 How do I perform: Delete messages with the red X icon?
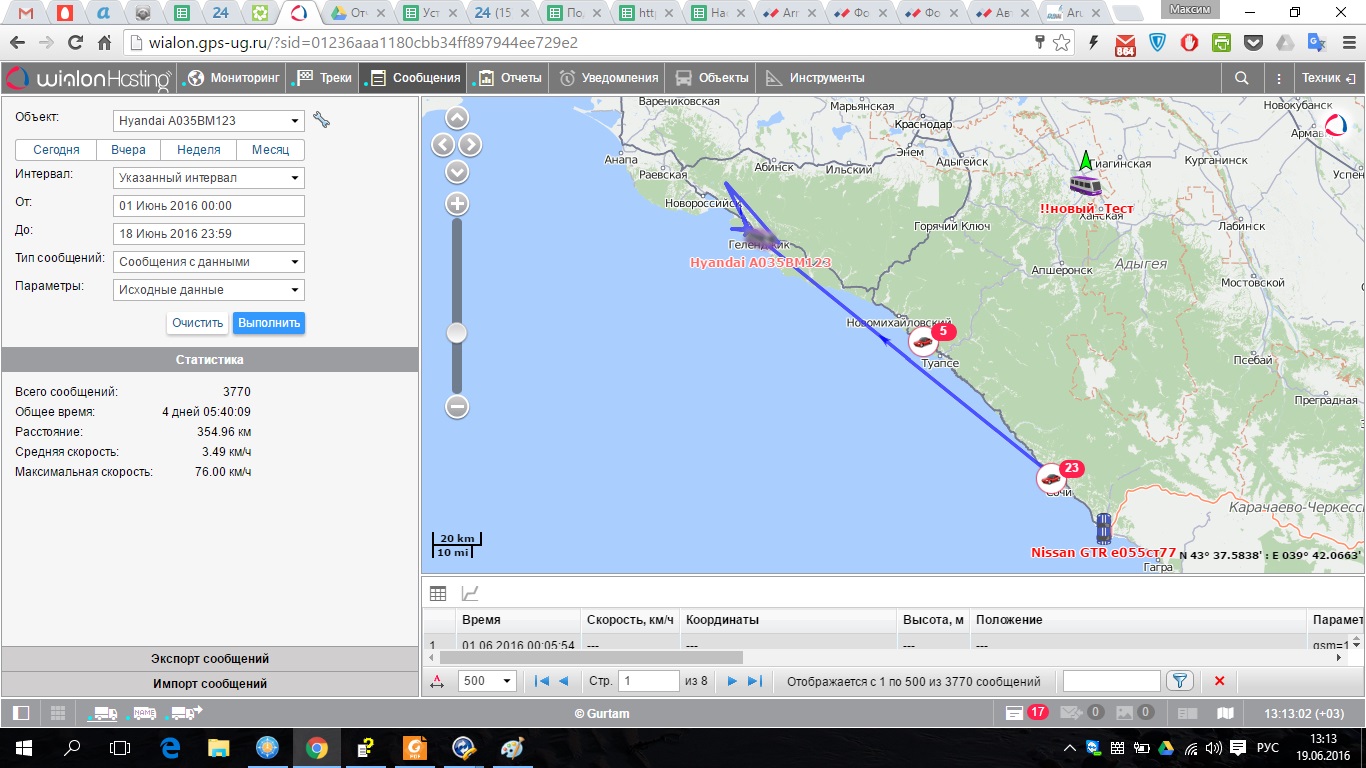coord(1219,681)
